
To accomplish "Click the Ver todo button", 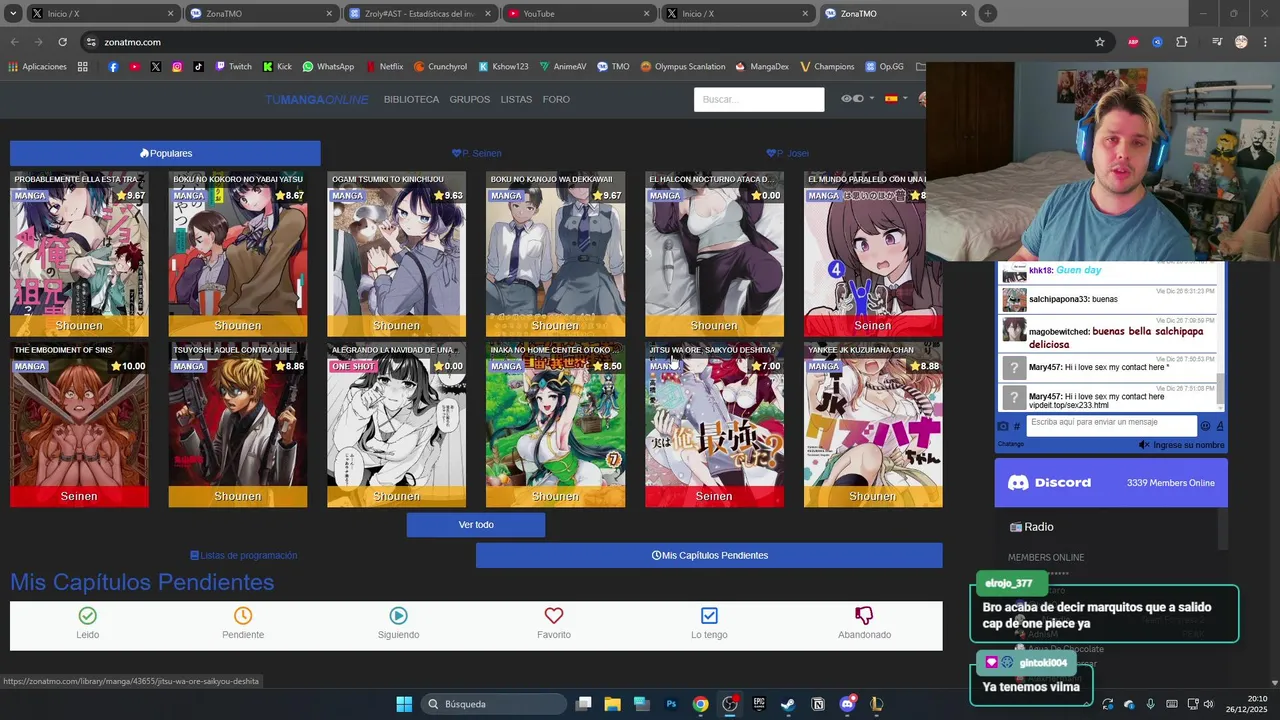I will (x=476, y=525).
